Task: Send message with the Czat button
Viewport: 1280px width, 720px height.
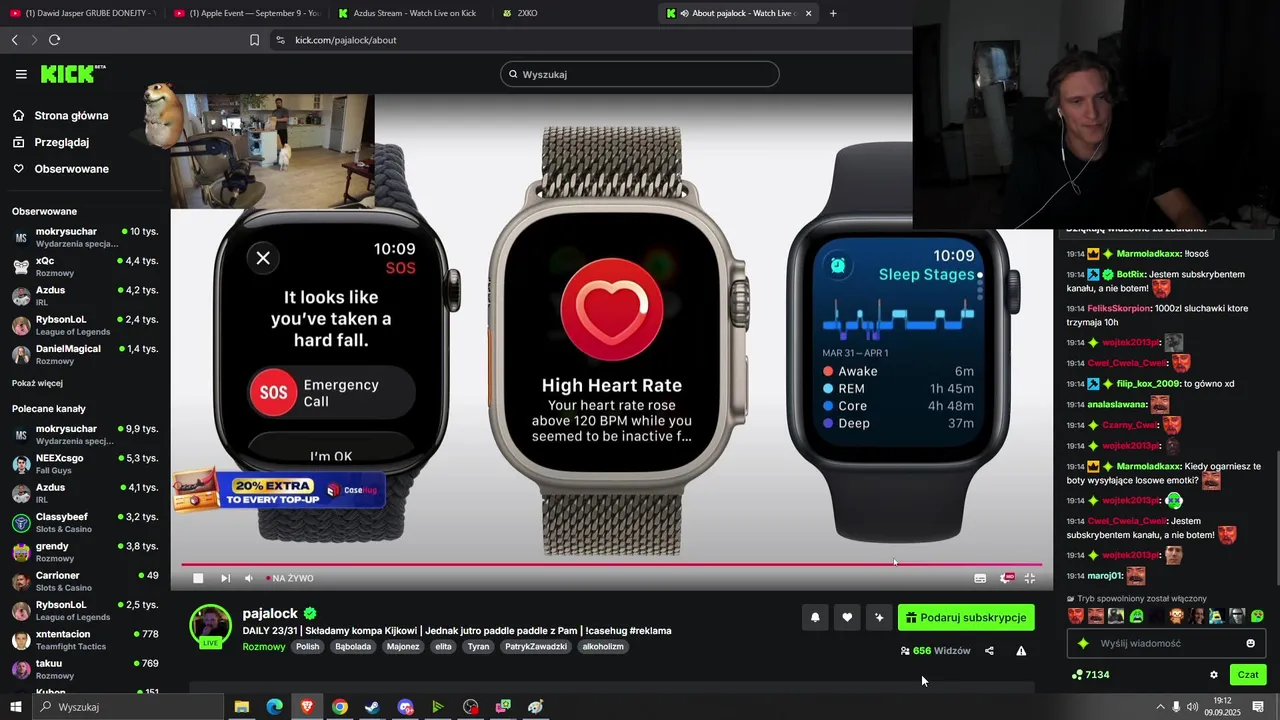Action: coord(1248,675)
